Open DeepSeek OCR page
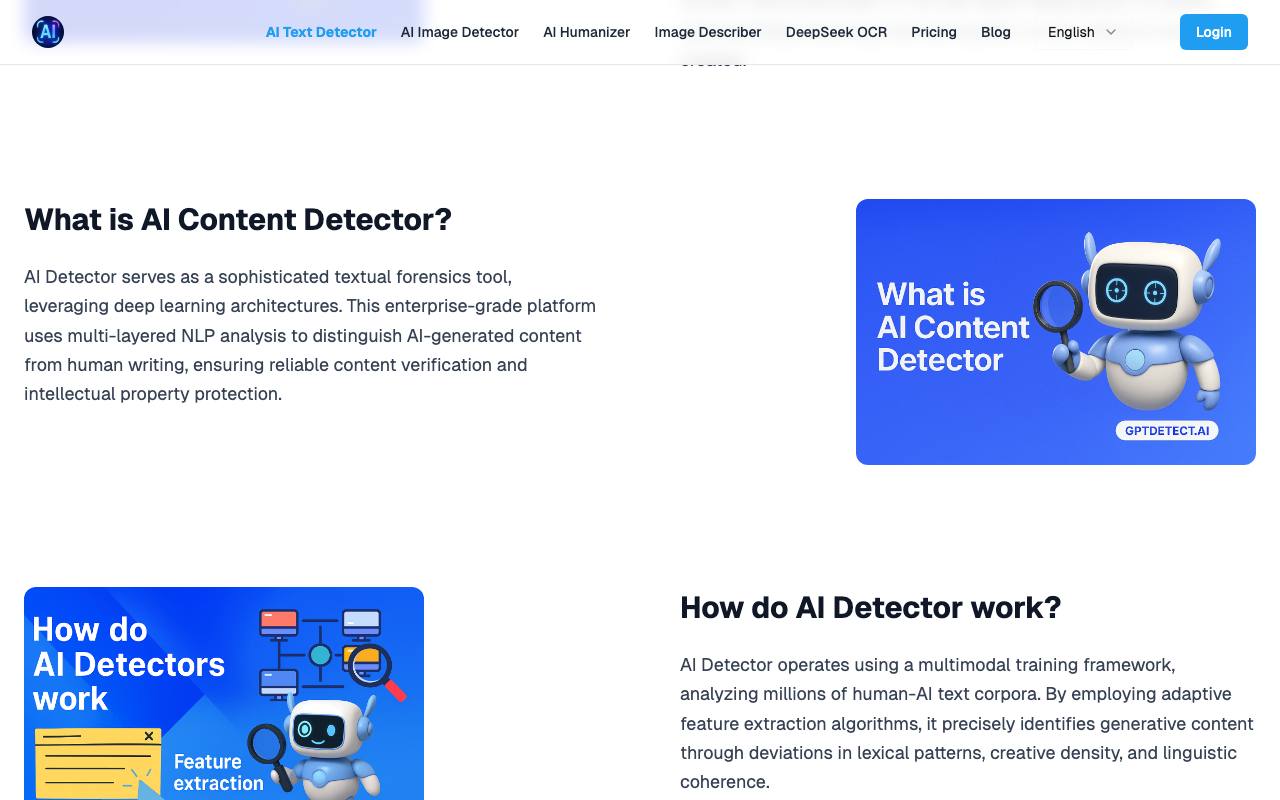 (836, 32)
